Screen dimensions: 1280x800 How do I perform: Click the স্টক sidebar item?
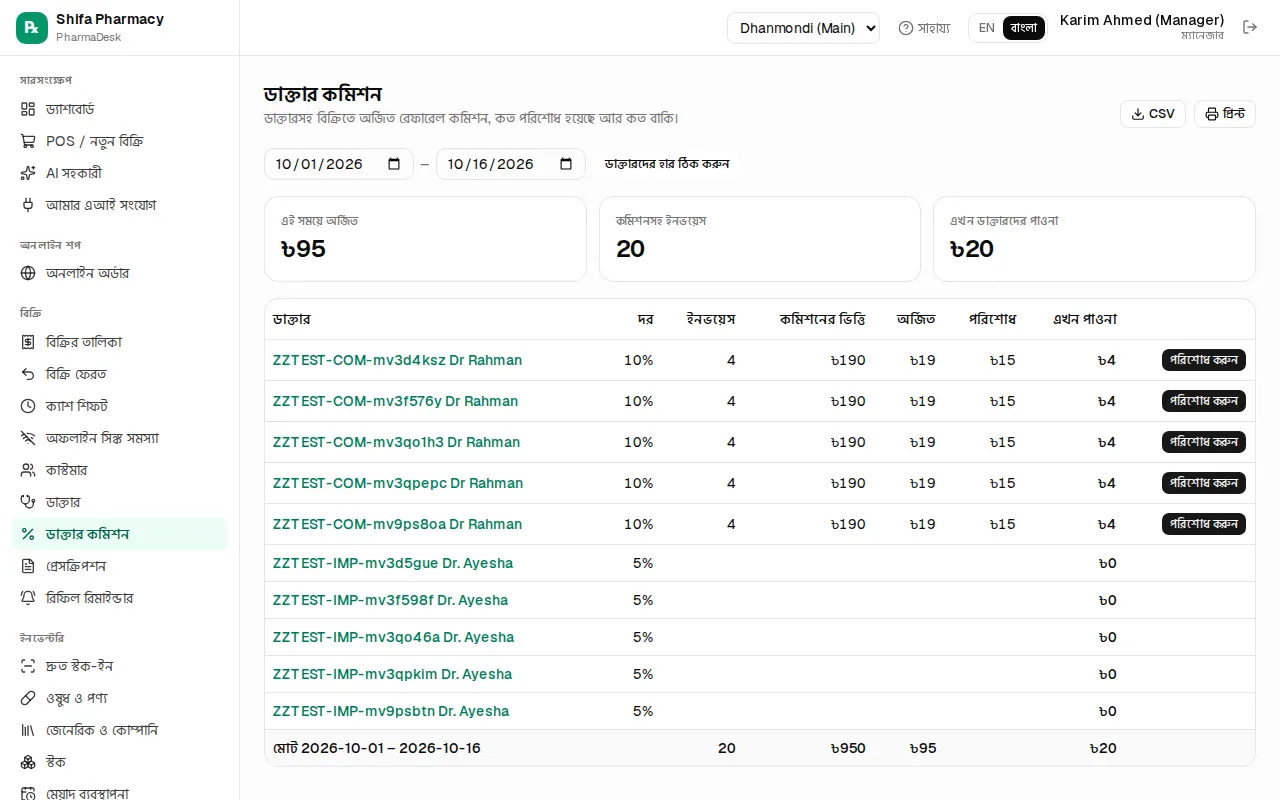point(120,762)
